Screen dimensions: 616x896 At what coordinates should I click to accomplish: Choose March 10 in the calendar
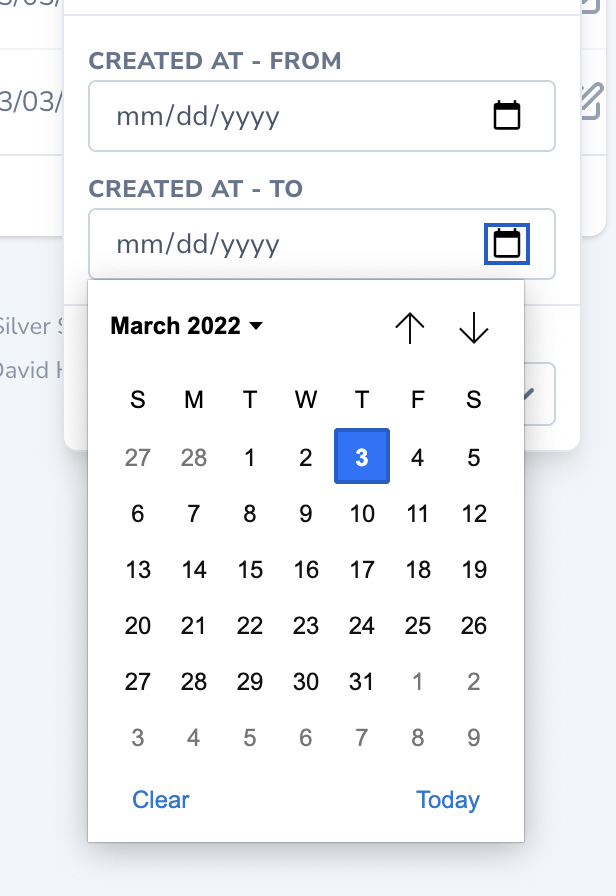coord(362,514)
